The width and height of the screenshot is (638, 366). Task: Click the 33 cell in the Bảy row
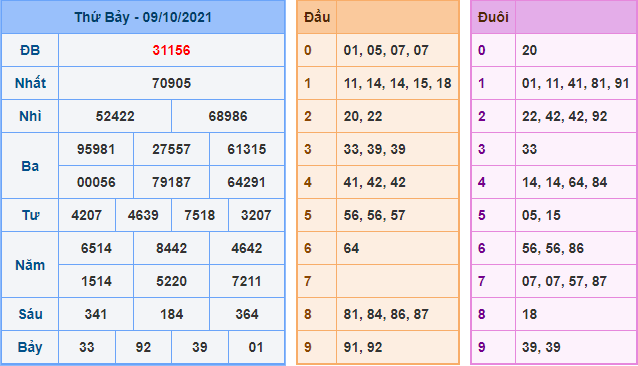[x=87, y=347]
